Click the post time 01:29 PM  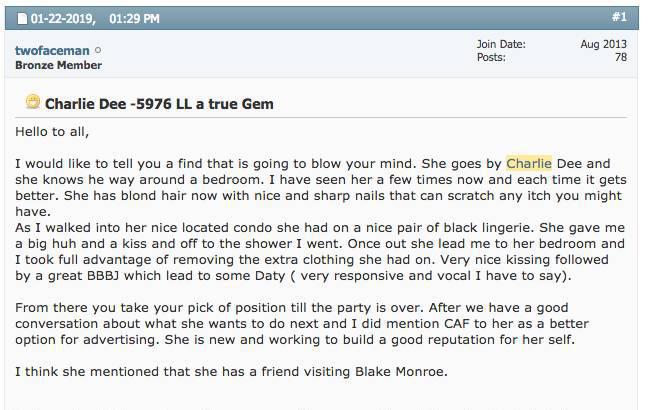135,19
